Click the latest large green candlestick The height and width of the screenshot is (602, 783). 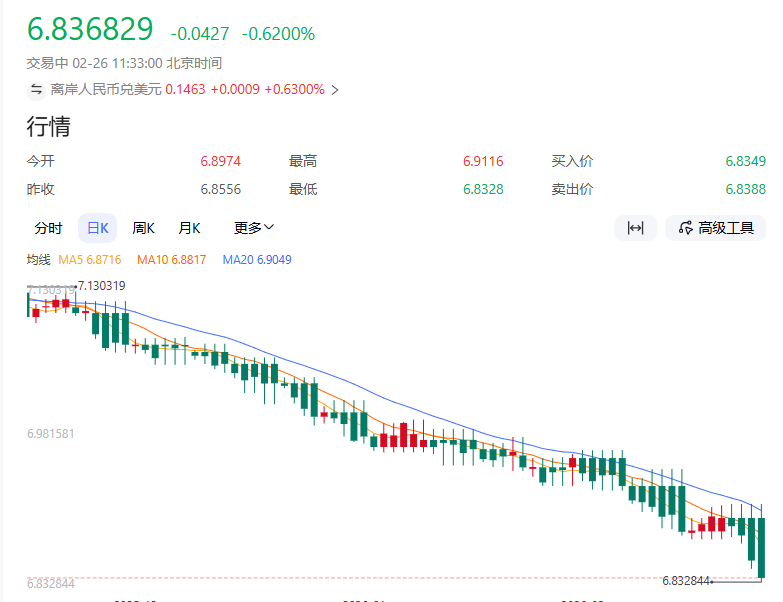[x=761, y=547]
